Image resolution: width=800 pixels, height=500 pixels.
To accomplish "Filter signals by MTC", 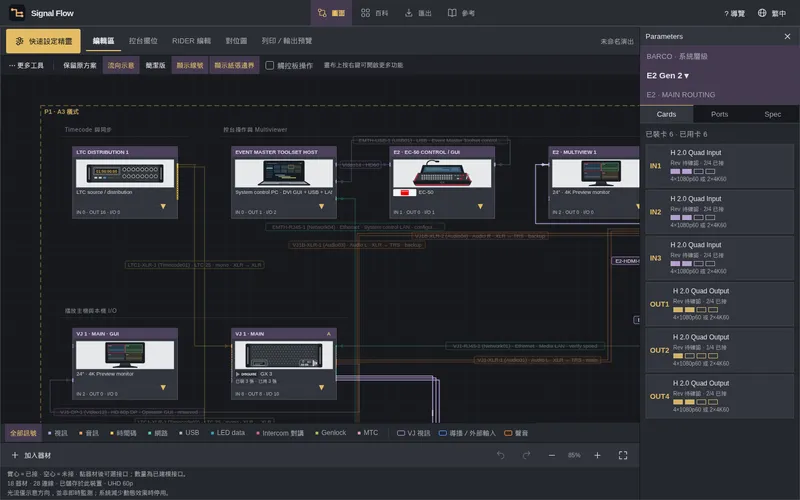I will click(368, 433).
